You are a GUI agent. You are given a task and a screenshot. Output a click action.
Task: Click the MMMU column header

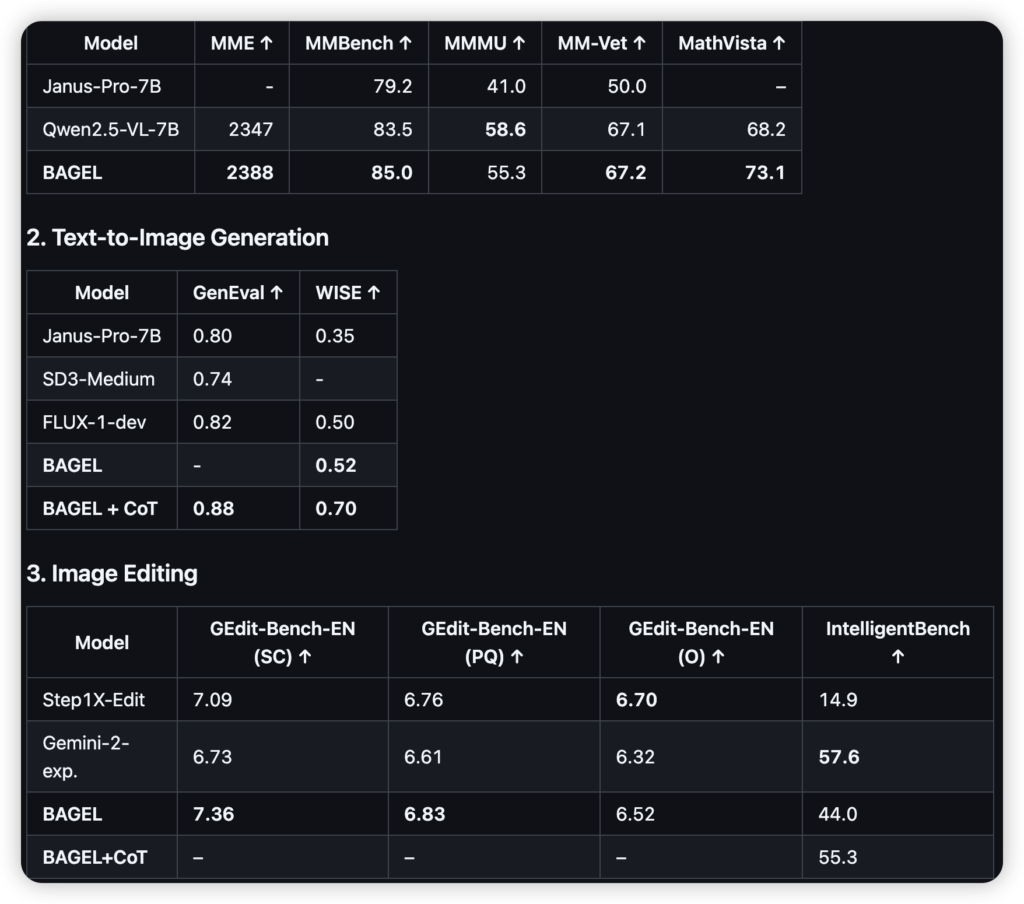click(485, 43)
